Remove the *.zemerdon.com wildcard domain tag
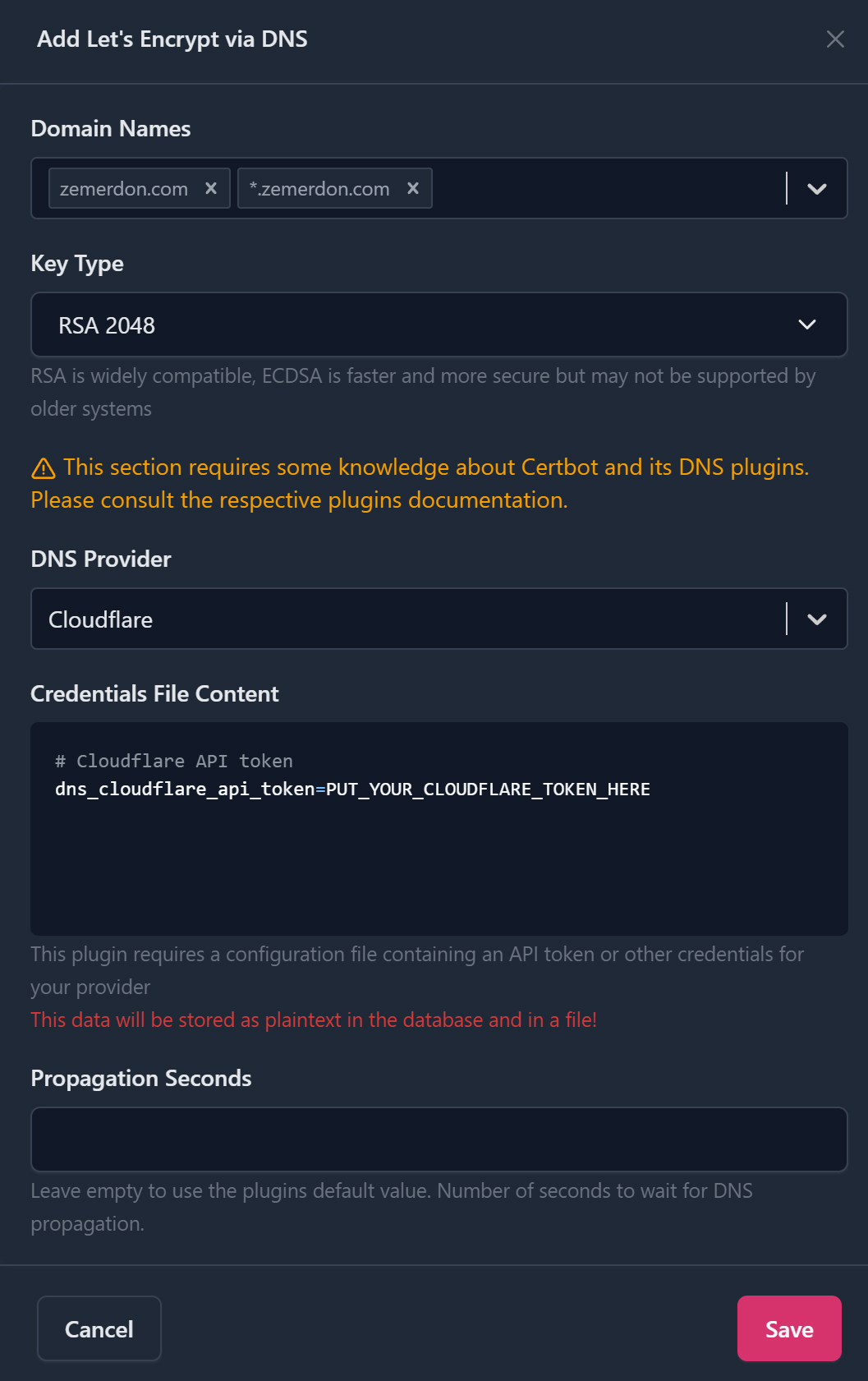Screen dimensions: 868x1381 413,188
